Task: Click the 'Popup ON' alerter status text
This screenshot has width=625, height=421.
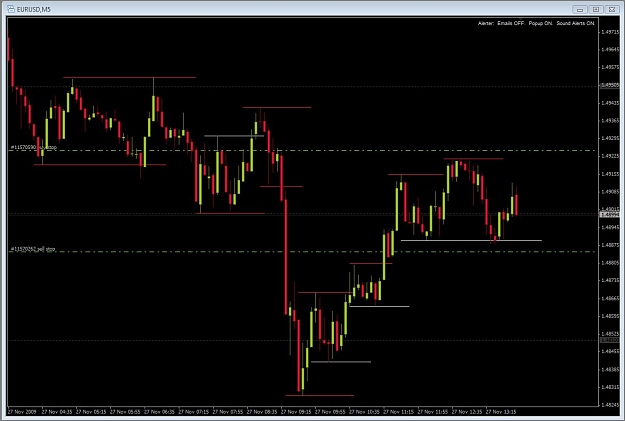Action: coord(540,23)
